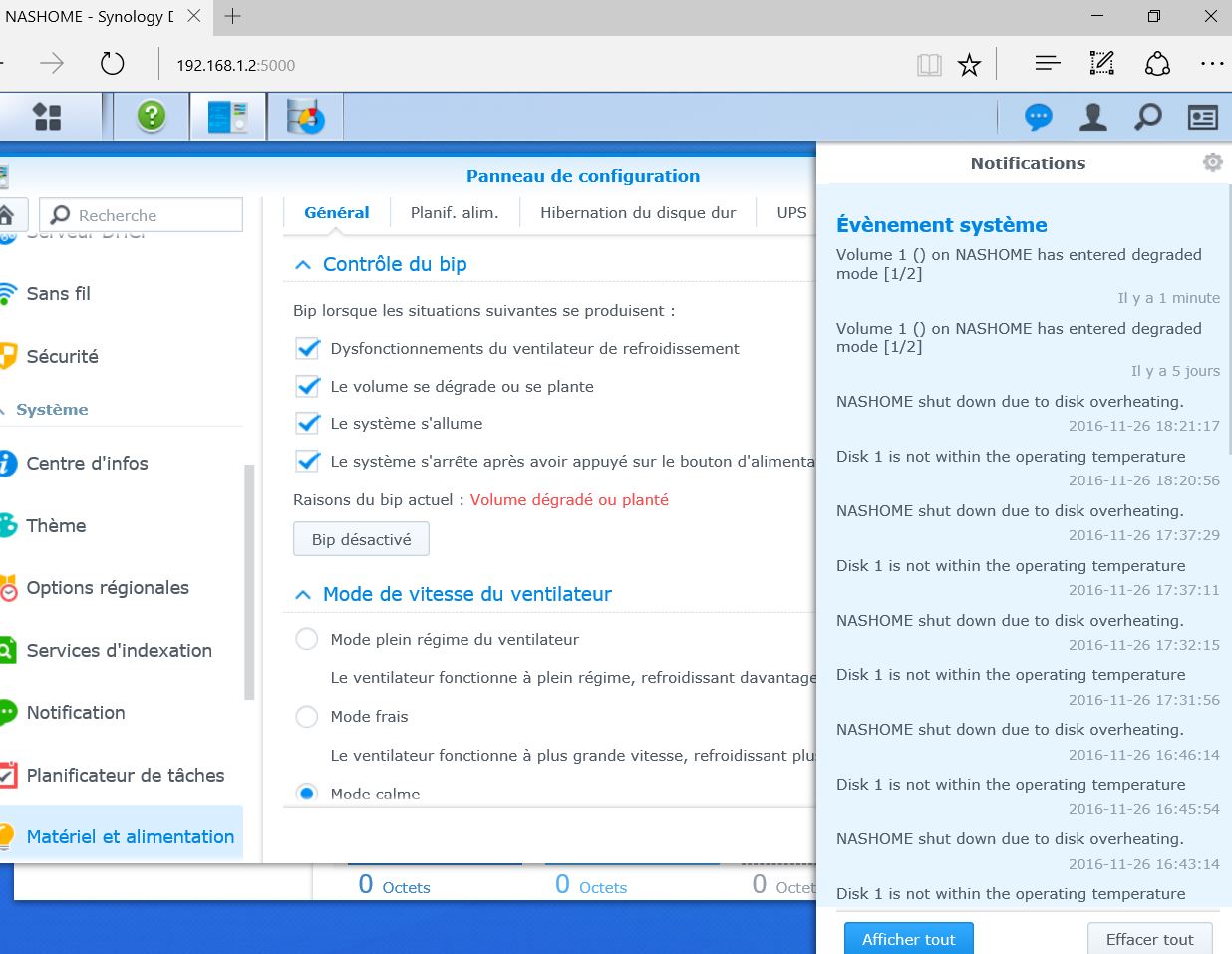Click the Matériel et alimentation bulb icon

(x=8, y=837)
